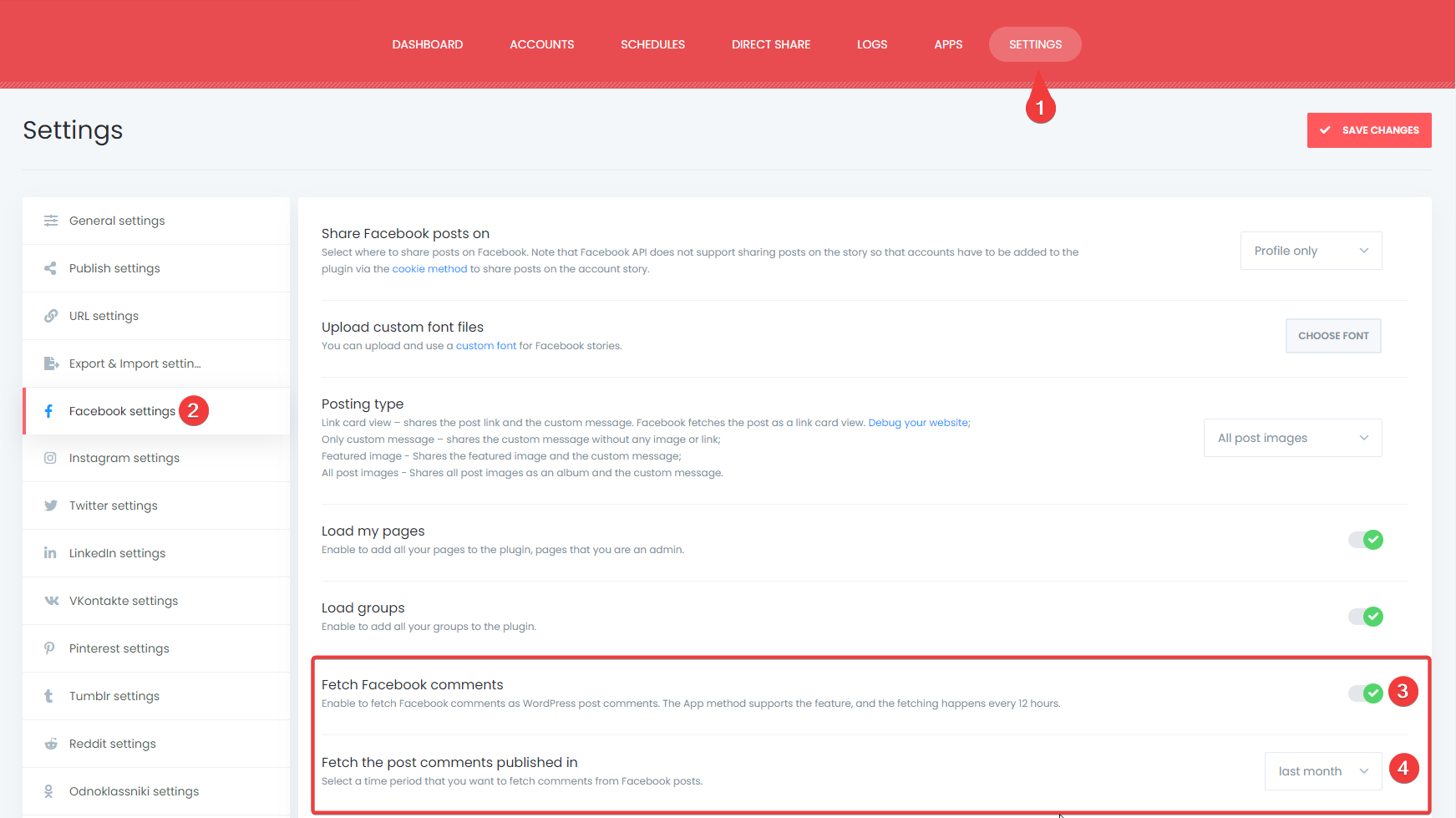Click the Pinterest logo icon in sidebar
The image size is (1456, 818).
click(49, 648)
